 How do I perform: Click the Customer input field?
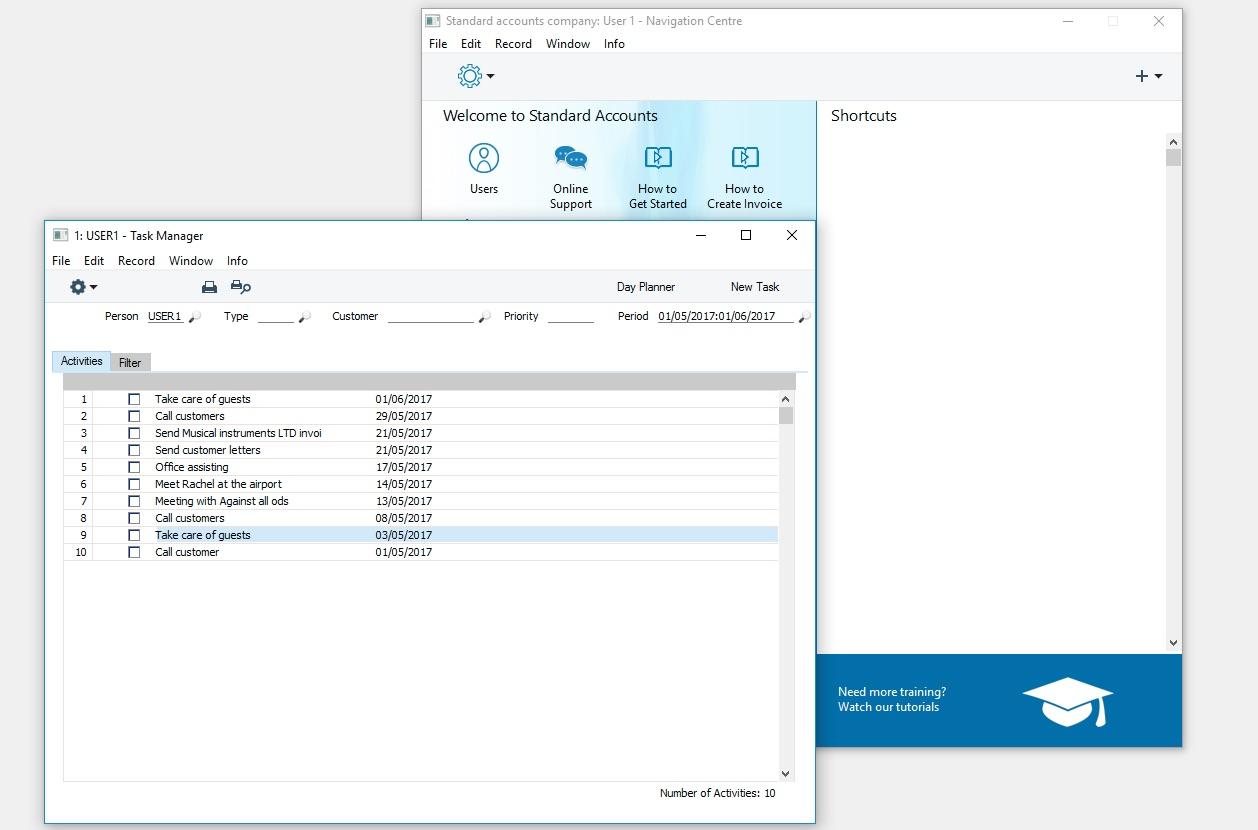pos(431,316)
